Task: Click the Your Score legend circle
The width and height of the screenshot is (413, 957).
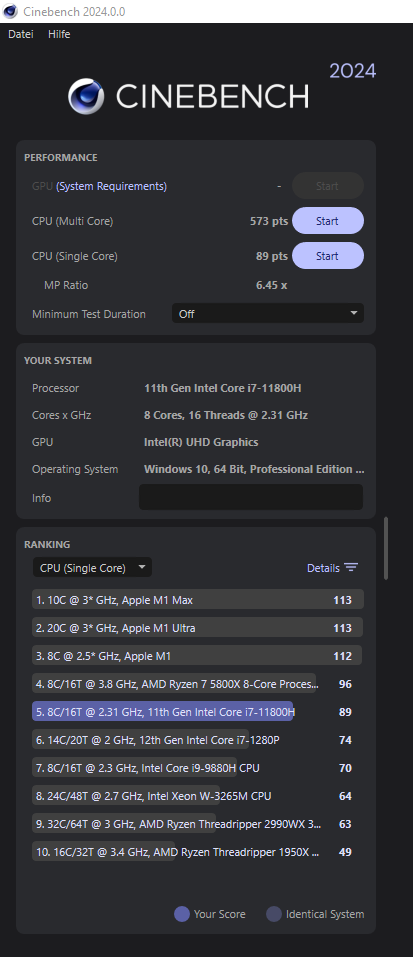Action: coord(182,914)
